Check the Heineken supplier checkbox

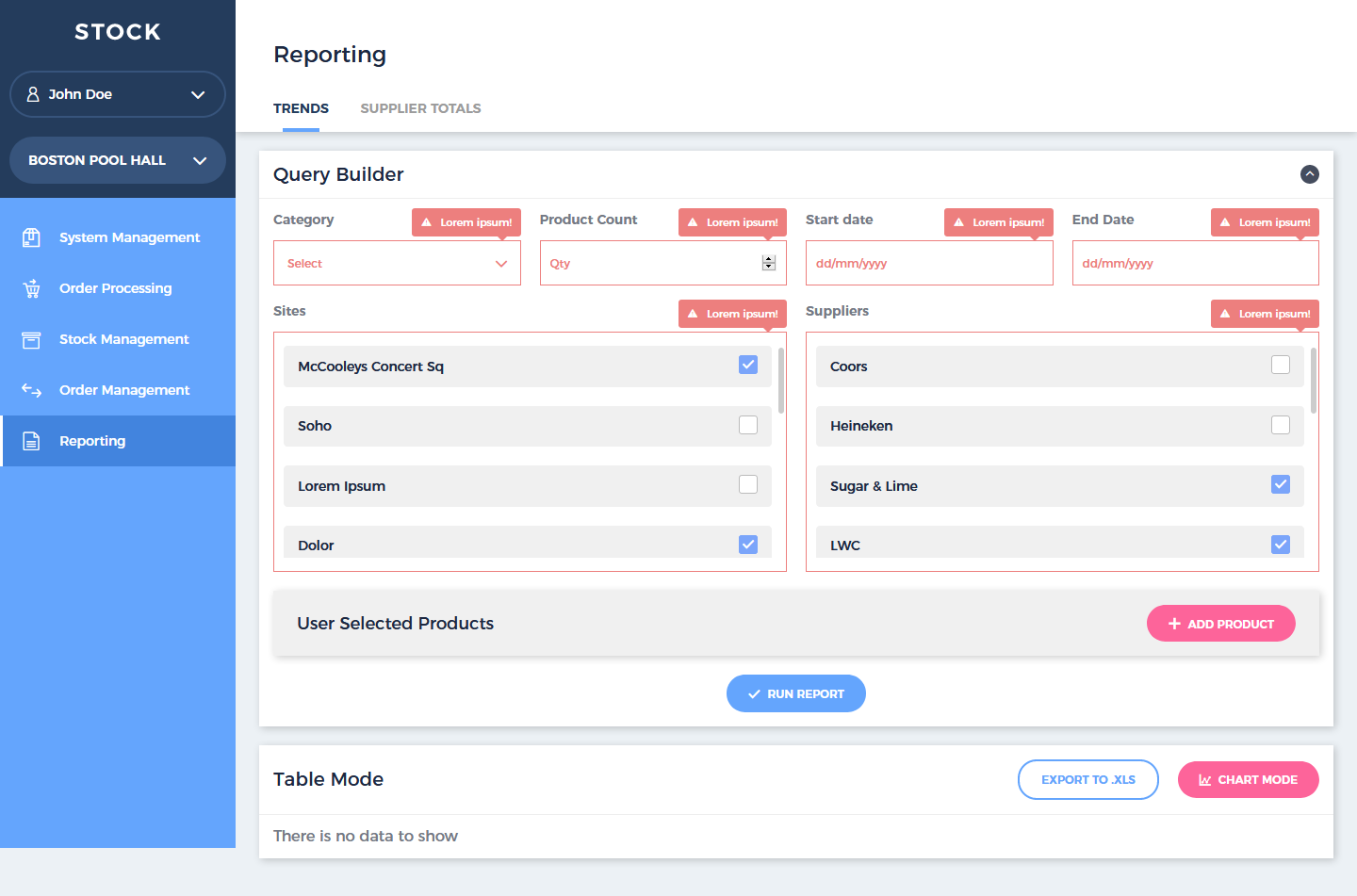[x=1280, y=425]
